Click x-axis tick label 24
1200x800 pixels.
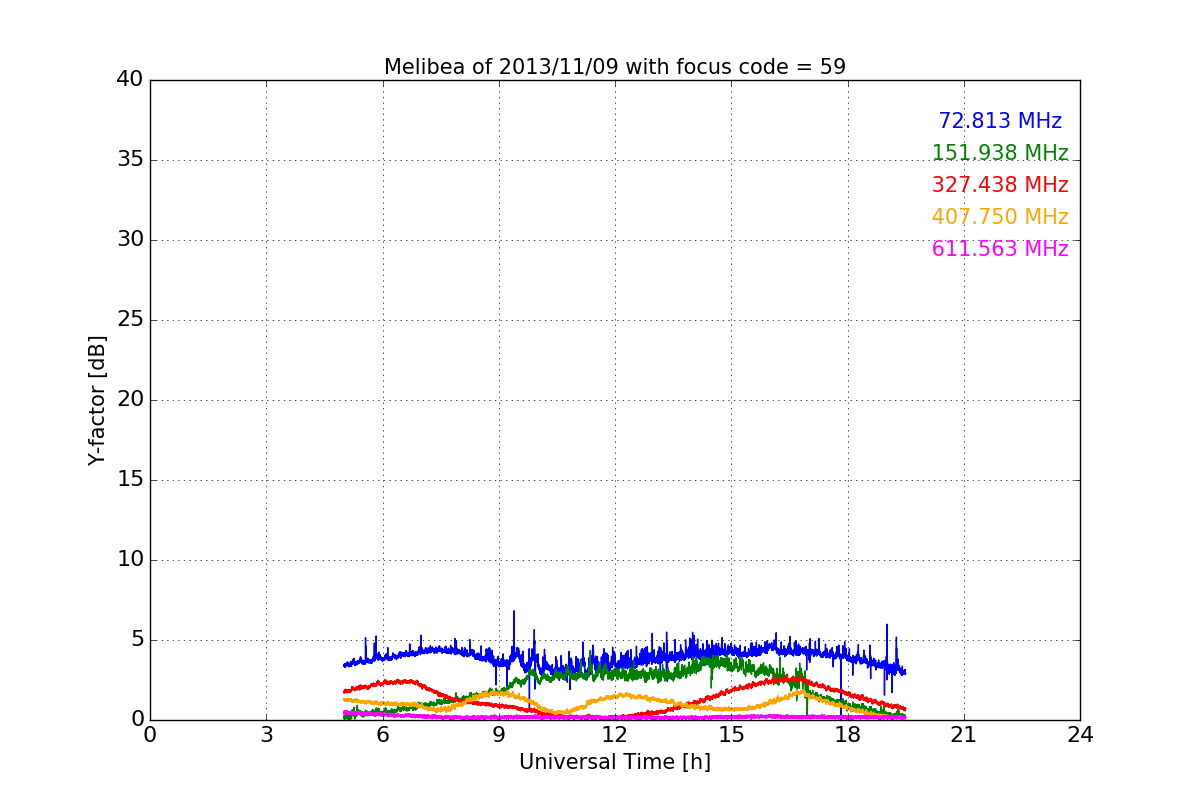1080,735
